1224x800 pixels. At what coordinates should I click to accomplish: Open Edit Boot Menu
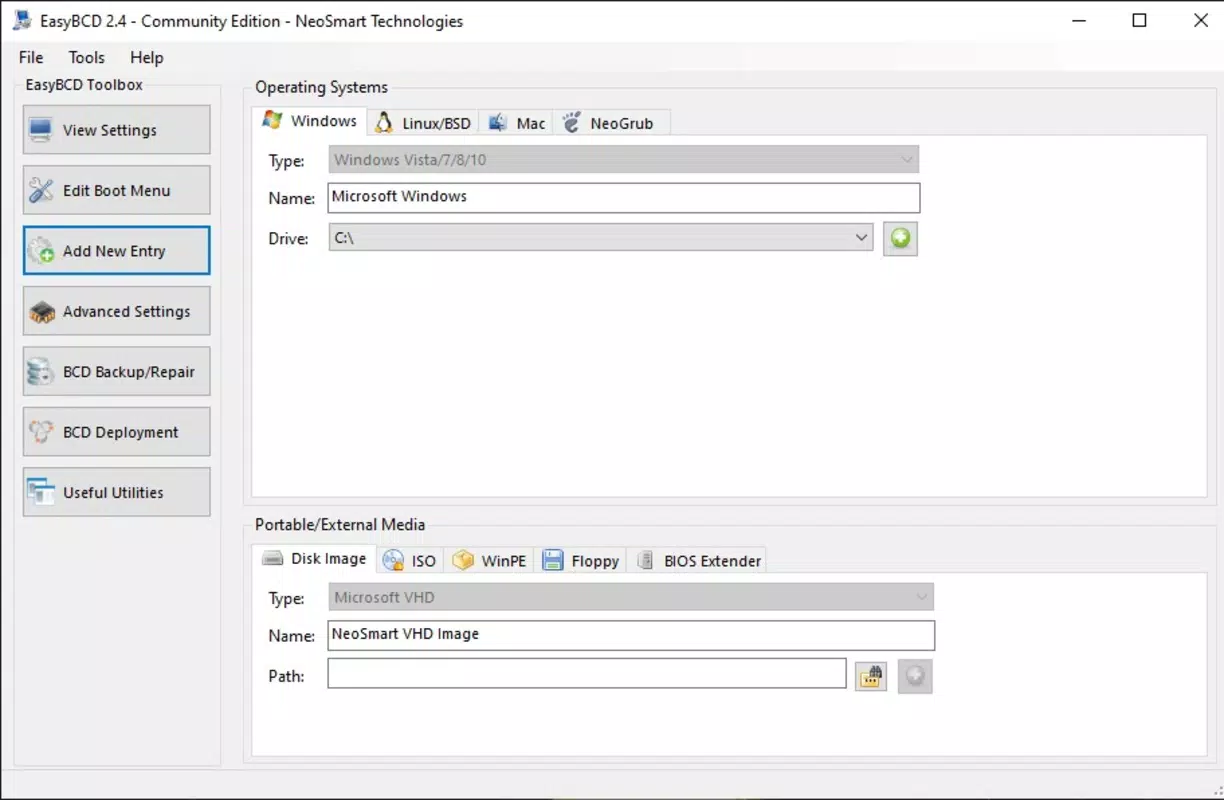tap(117, 190)
